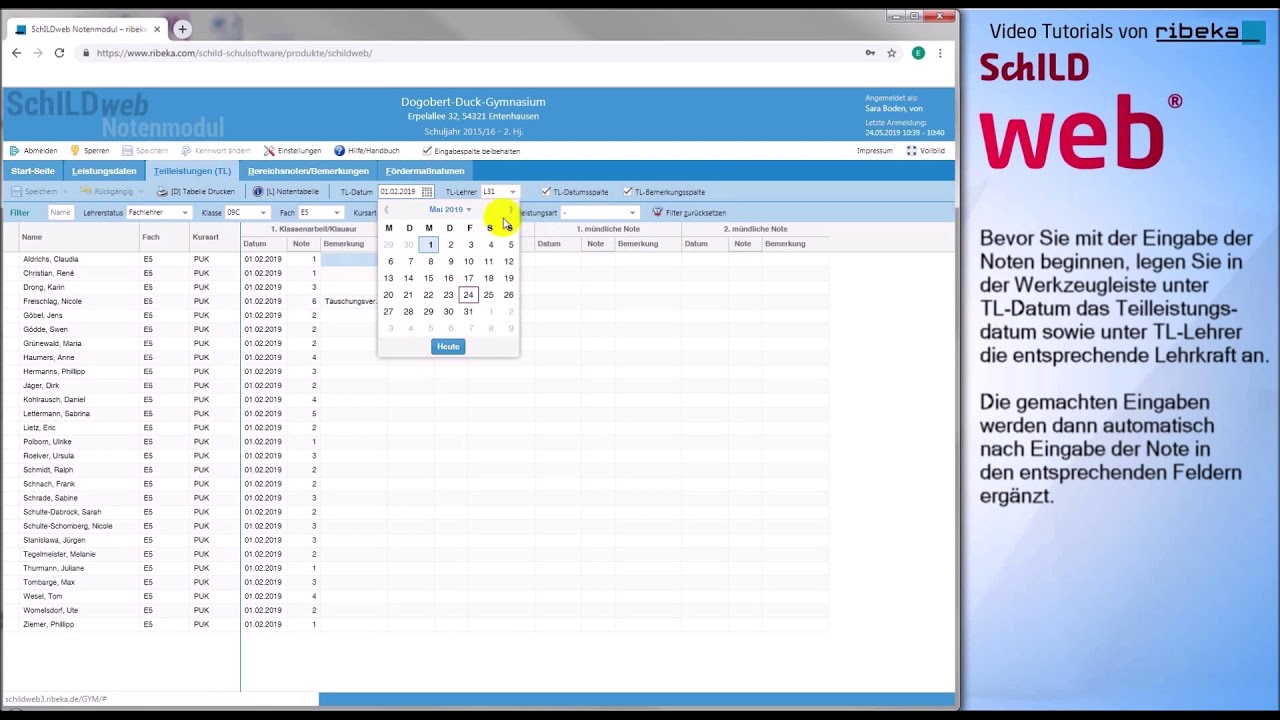Select day 1 of Mai in calendar

(x=430, y=245)
